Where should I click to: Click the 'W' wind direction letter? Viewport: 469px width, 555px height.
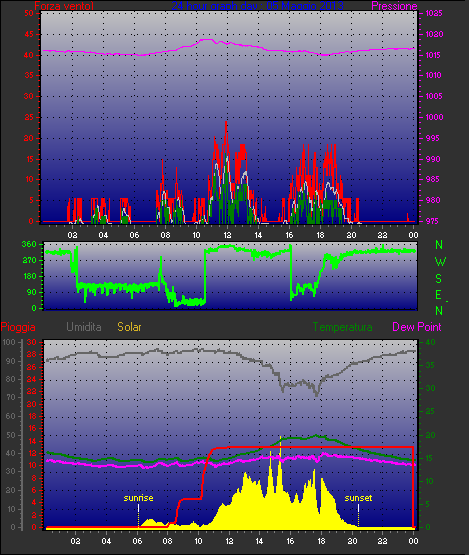(440, 262)
